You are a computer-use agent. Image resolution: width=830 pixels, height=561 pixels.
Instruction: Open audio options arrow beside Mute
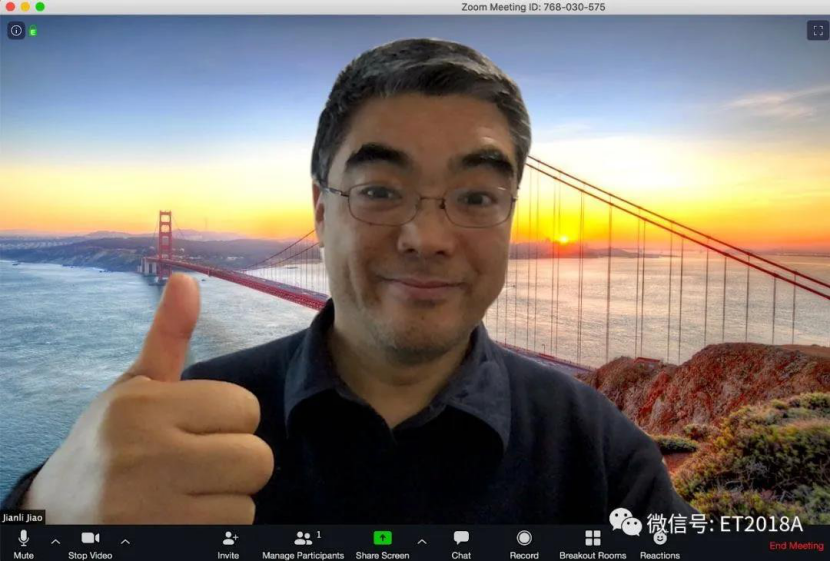point(55,542)
